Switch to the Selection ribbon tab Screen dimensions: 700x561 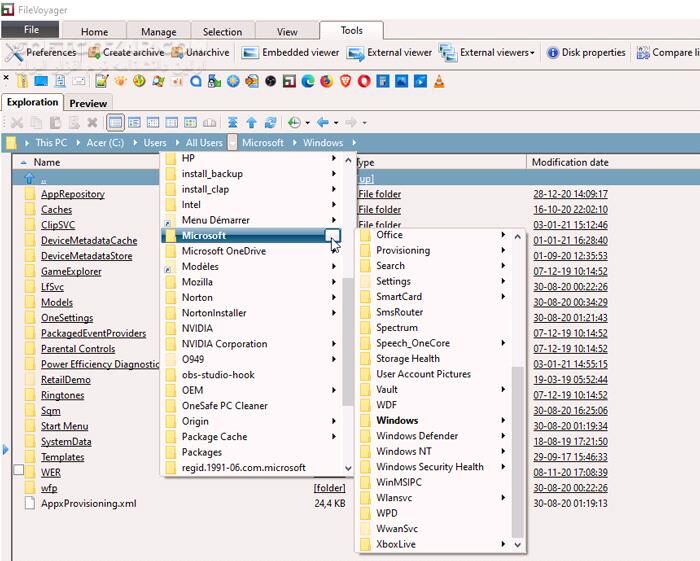point(222,32)
